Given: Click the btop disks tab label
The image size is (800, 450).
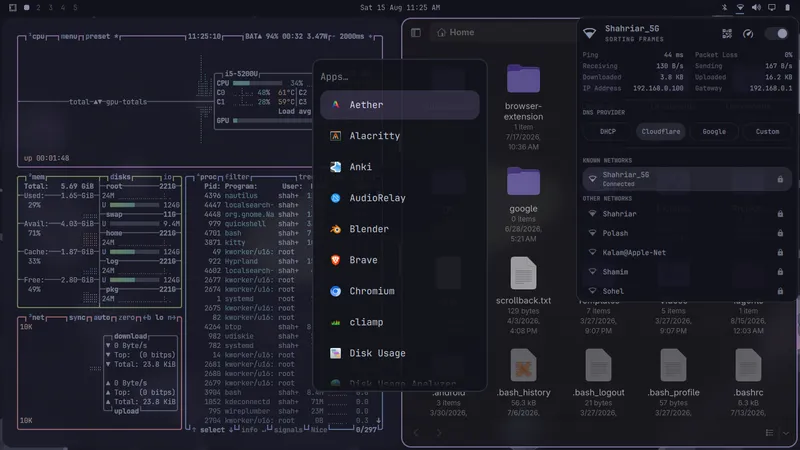Looking at the screenshot, I should [120, 177].
